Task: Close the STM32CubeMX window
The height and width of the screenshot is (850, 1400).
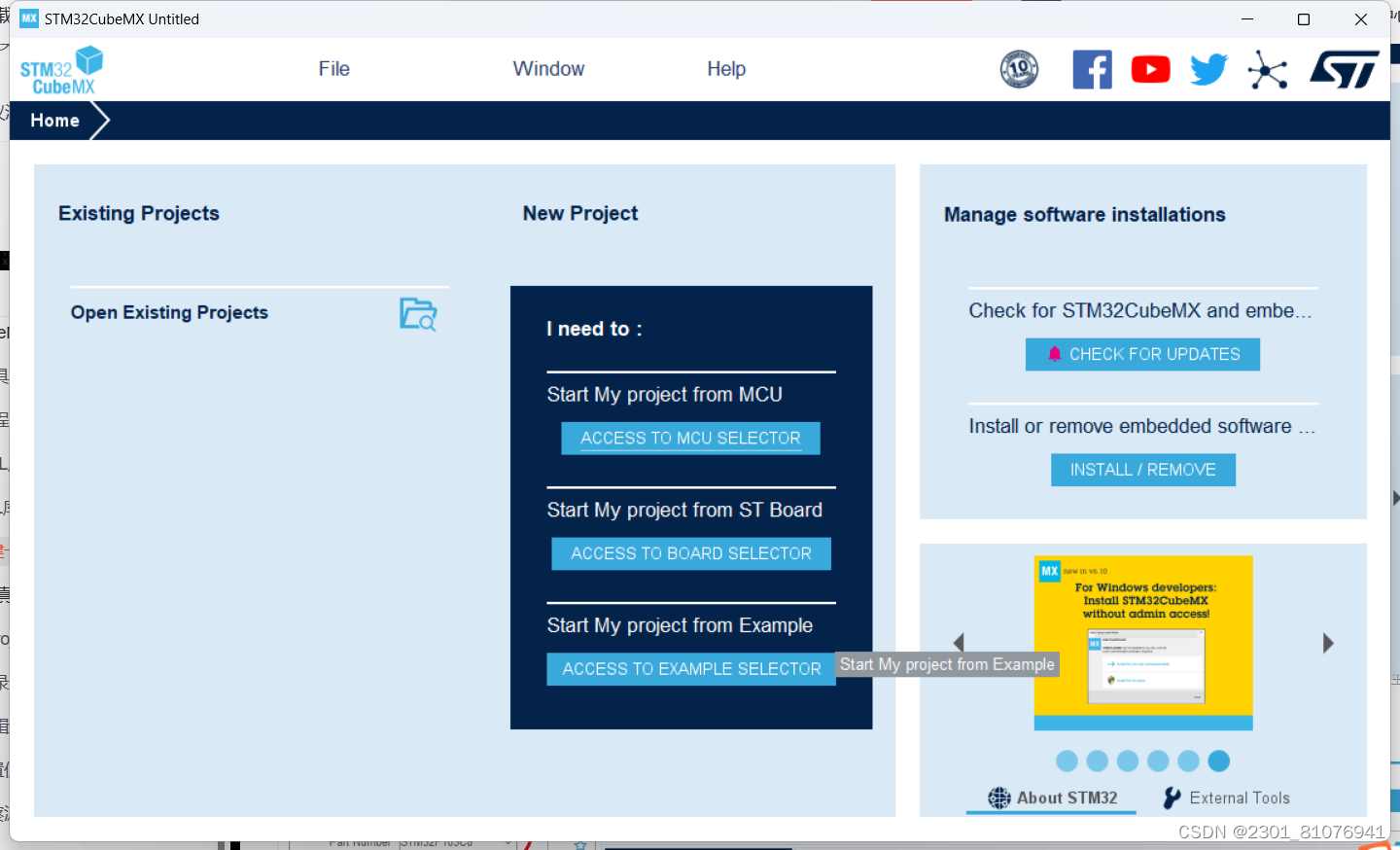Action: coord(1361,19)
